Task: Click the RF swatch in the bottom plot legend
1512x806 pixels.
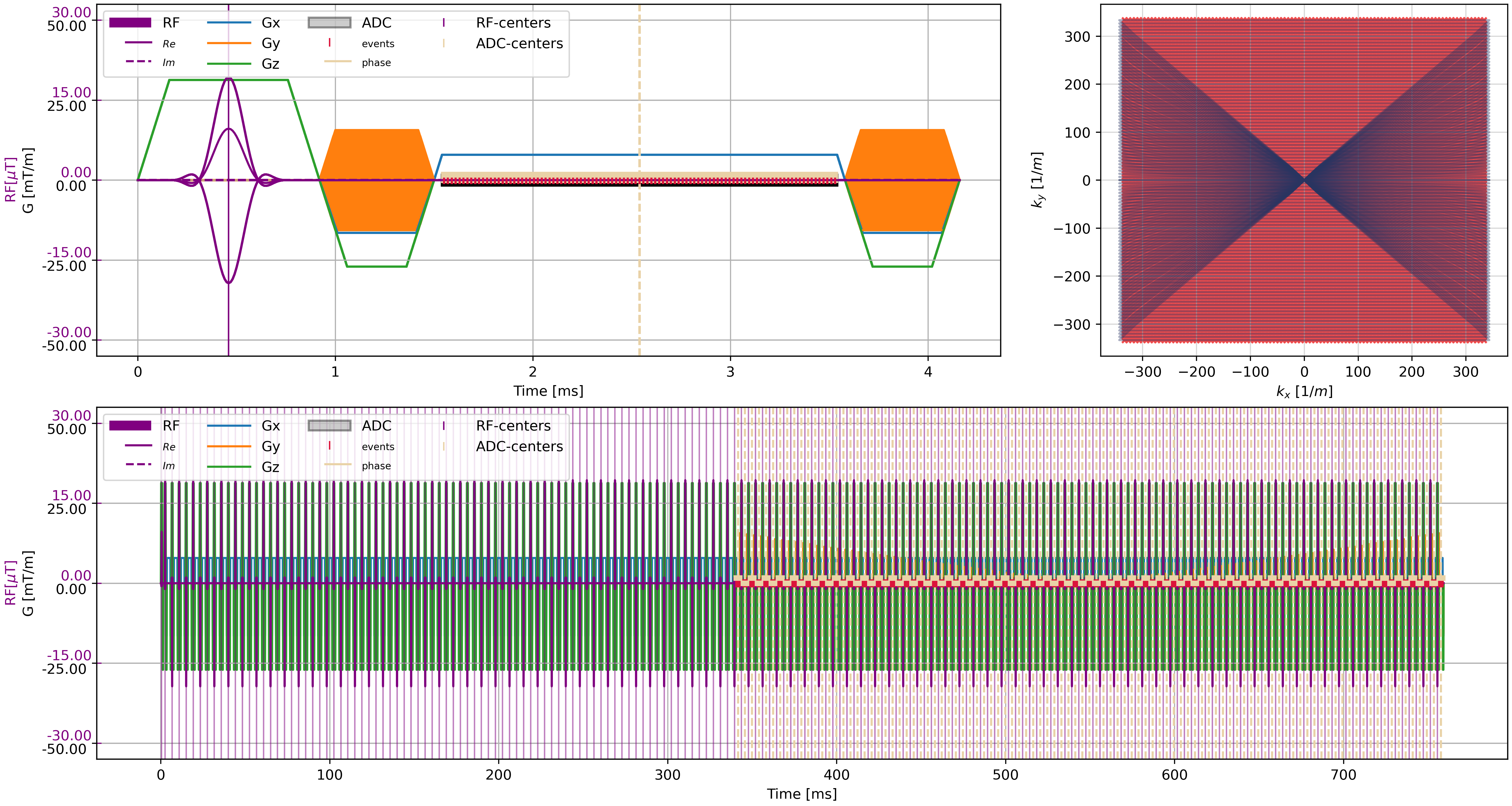Action: coord(130,426)
